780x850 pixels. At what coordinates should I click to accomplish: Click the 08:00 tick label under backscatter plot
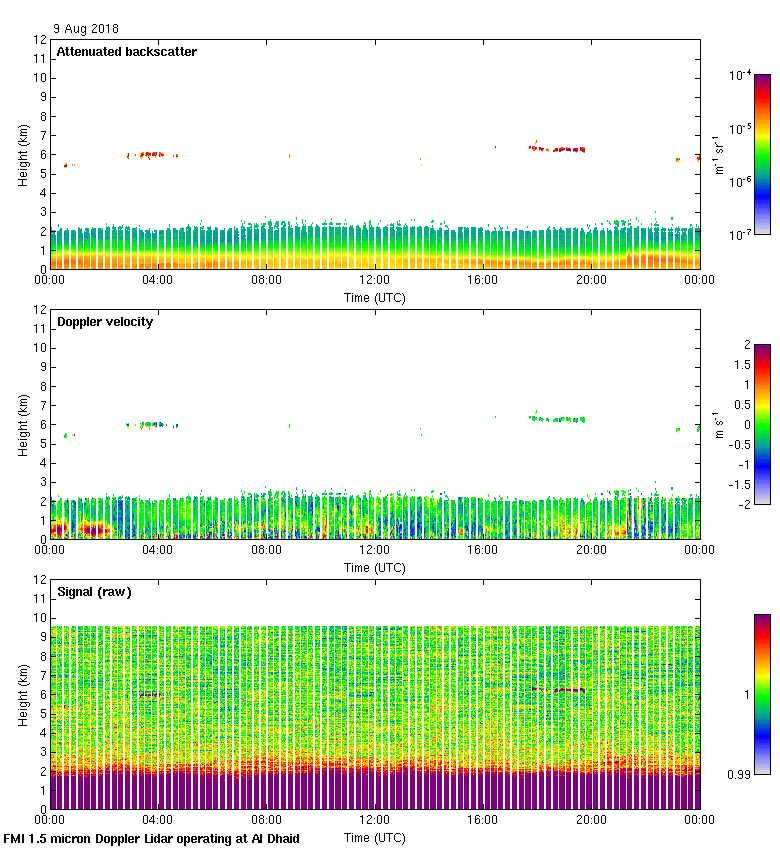tap(267, 279)
